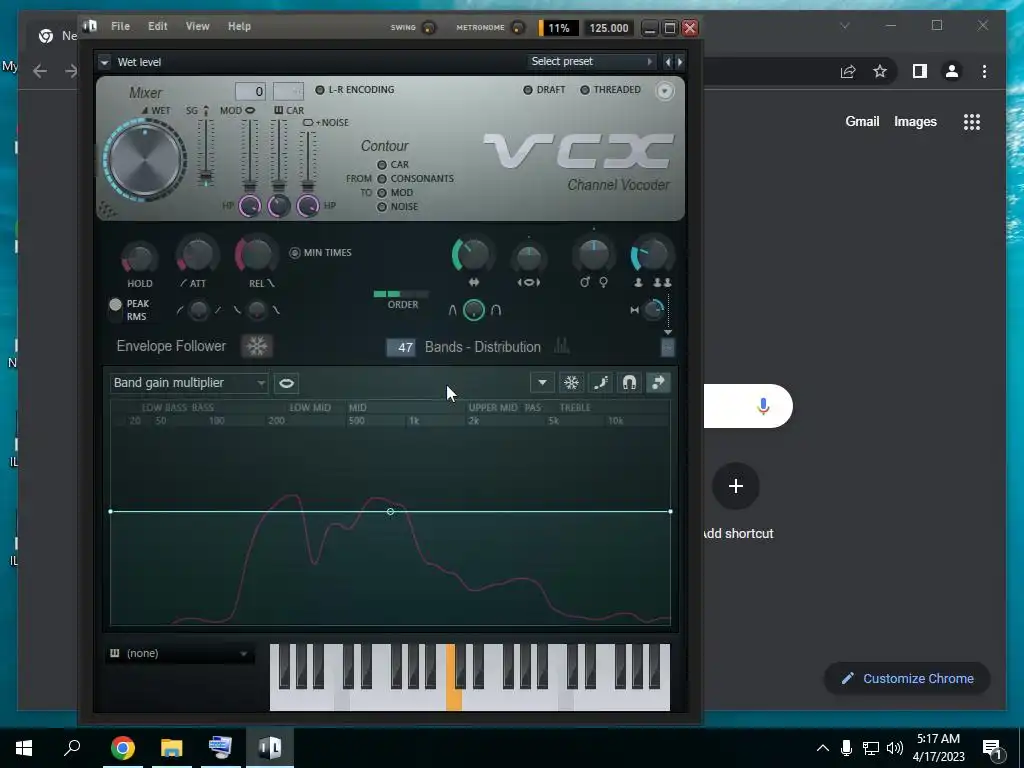The image size is (1024, 768).
Task: Click the round options button on VCX panel
Action: coord(664,91)
